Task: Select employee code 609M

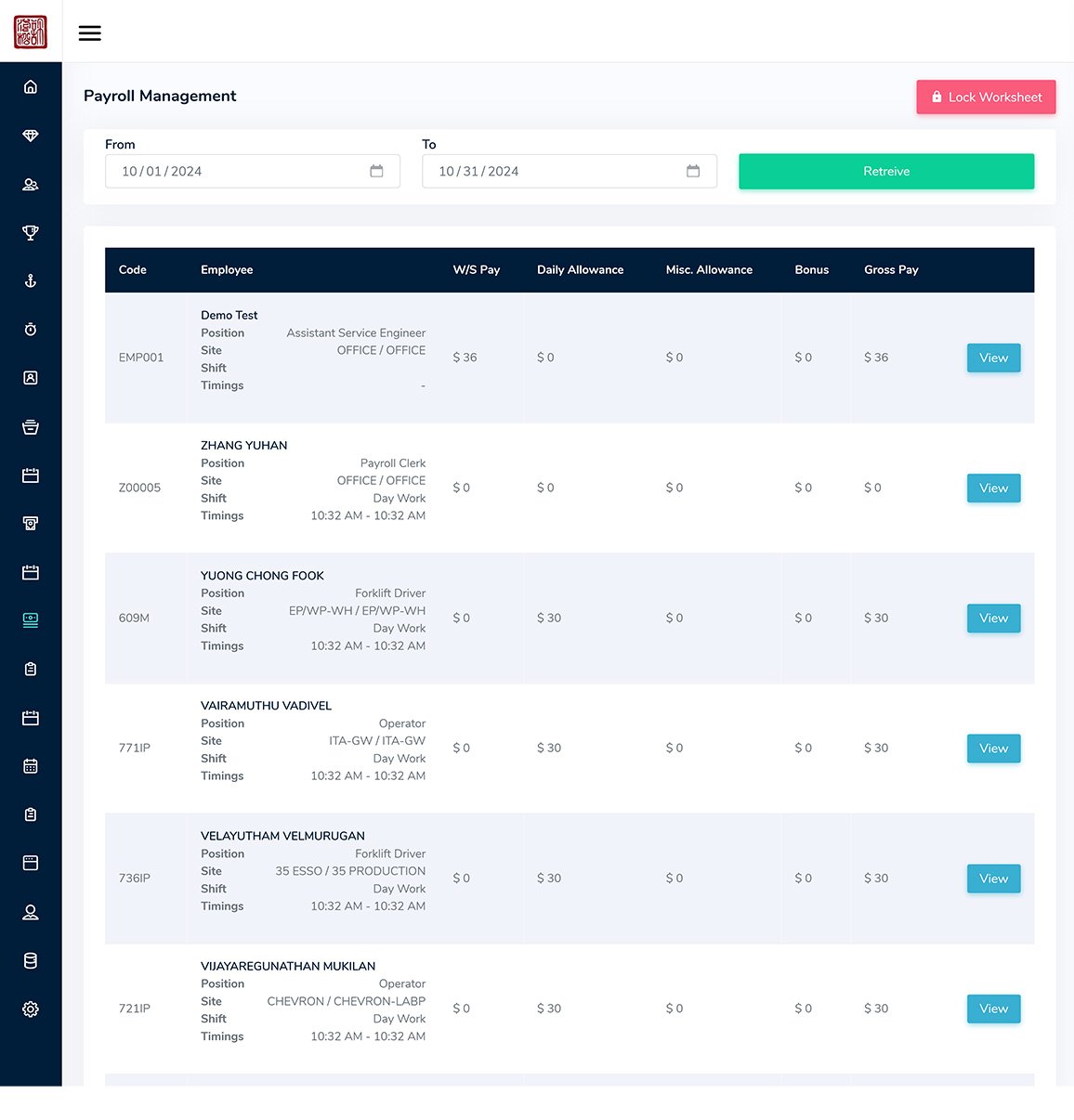Action: pos(134,618)
